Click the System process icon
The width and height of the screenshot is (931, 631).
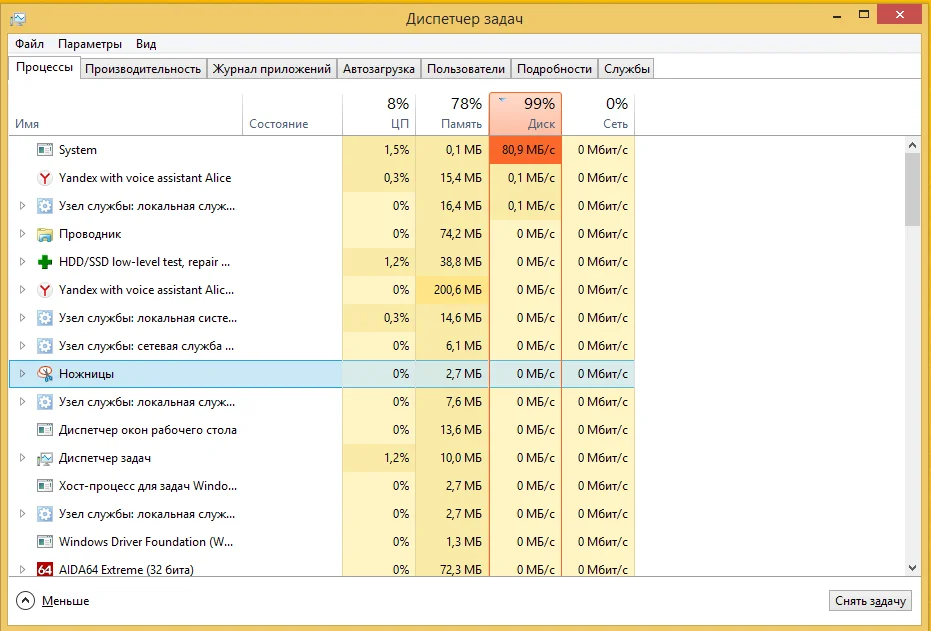44,150
